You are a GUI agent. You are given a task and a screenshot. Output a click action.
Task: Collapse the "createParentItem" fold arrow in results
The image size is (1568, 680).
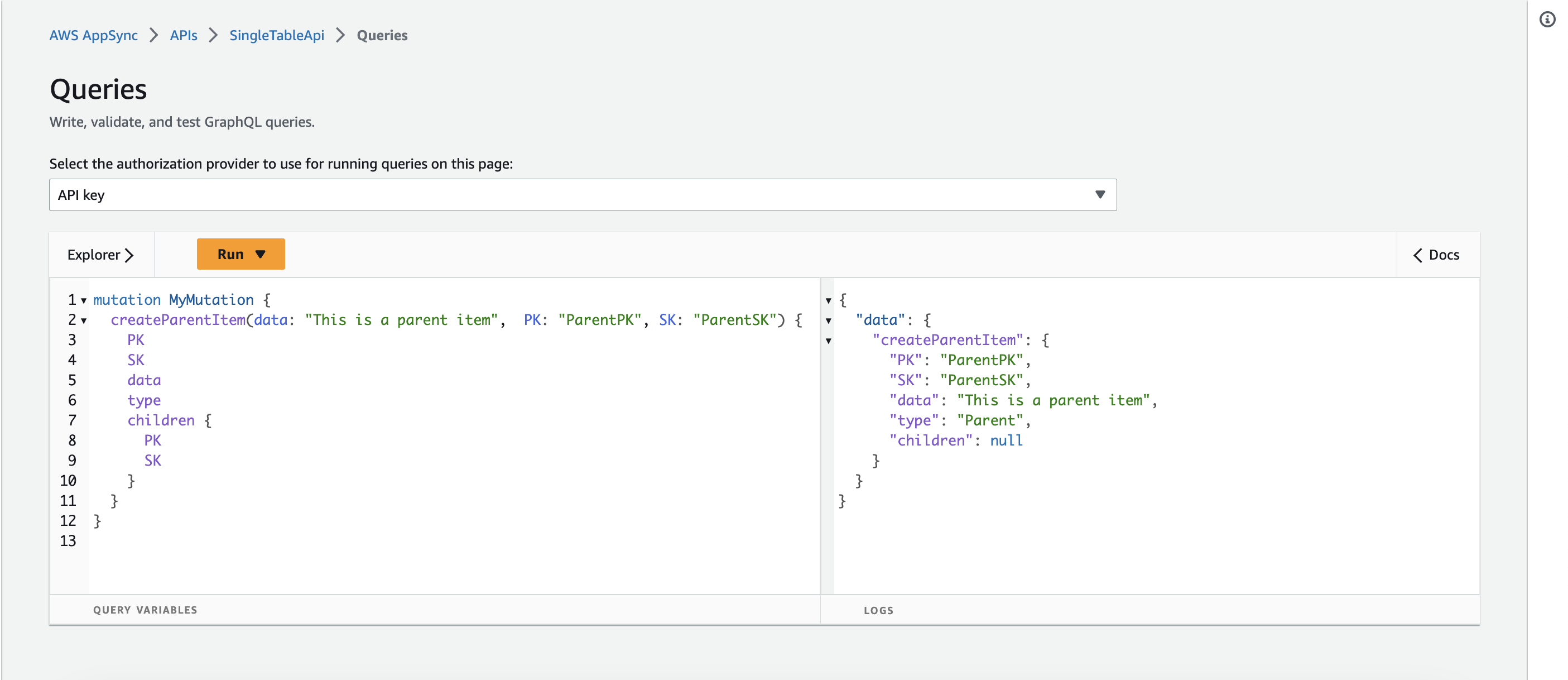click(829, 341)
